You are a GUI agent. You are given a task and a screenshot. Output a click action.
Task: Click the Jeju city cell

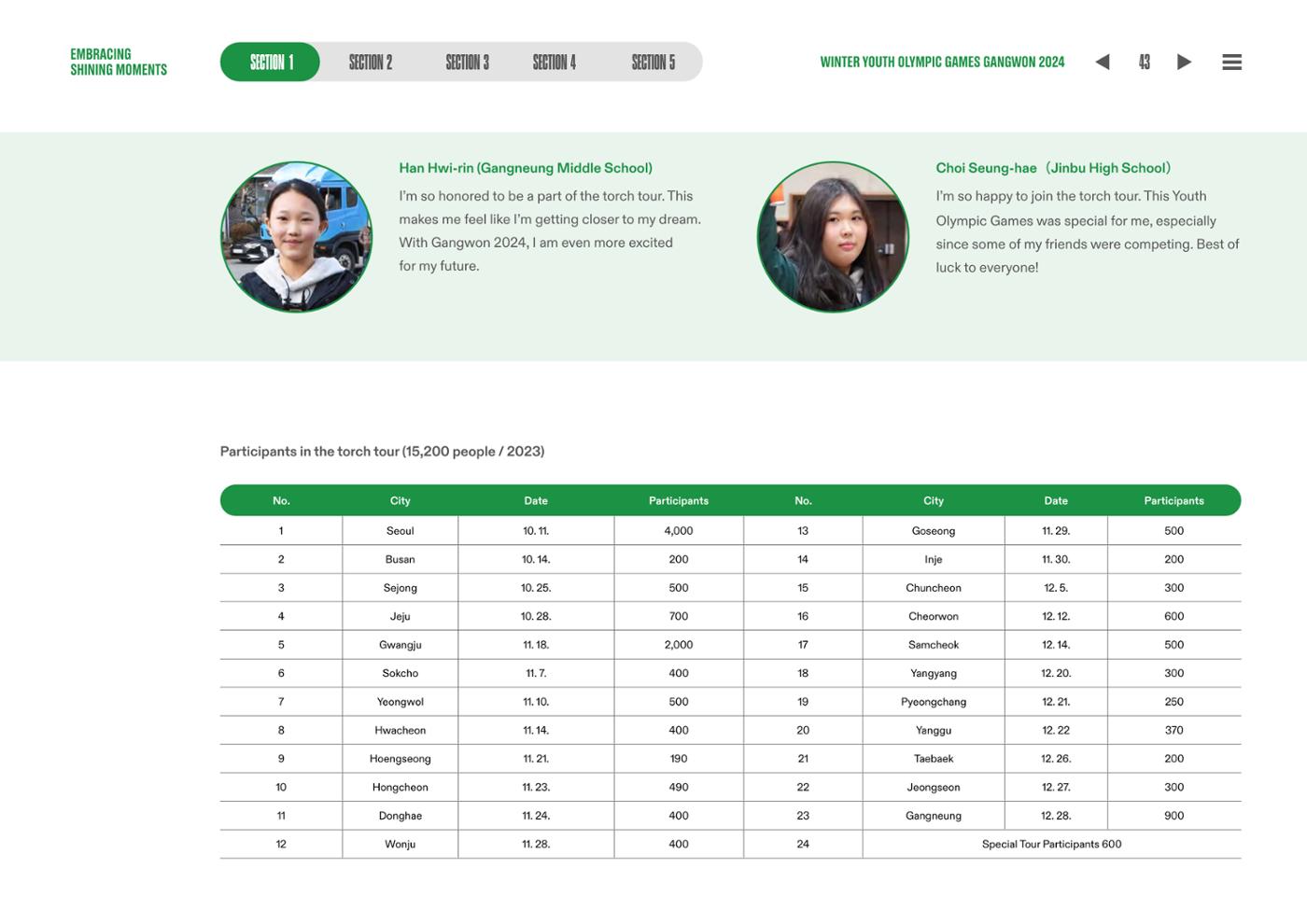[401, 616]
